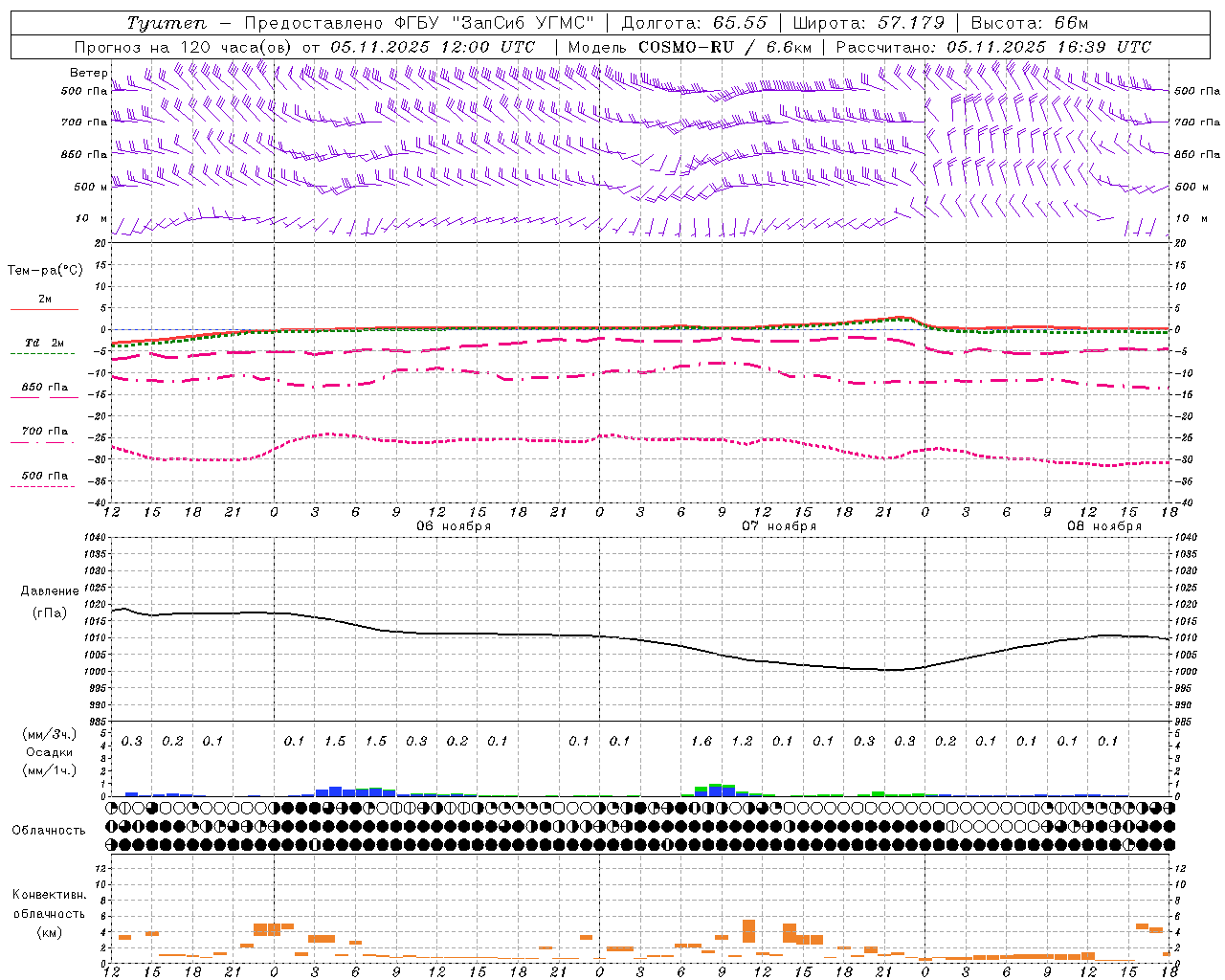This screenshot has width=1225, height=980.
Task: Click the "Прогноз на 120 часа(ов)" text
Action: [184, 47]
